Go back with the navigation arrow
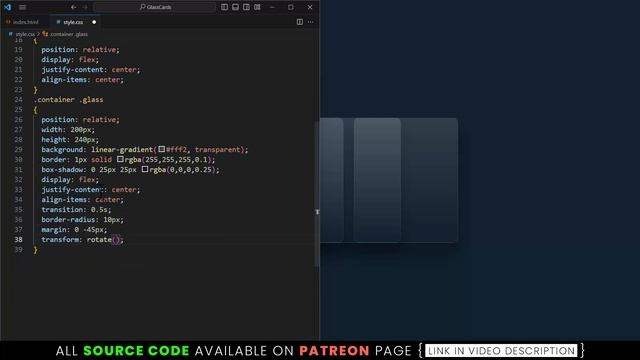Screen dimensions: 640x360 (x=73, y=7)
